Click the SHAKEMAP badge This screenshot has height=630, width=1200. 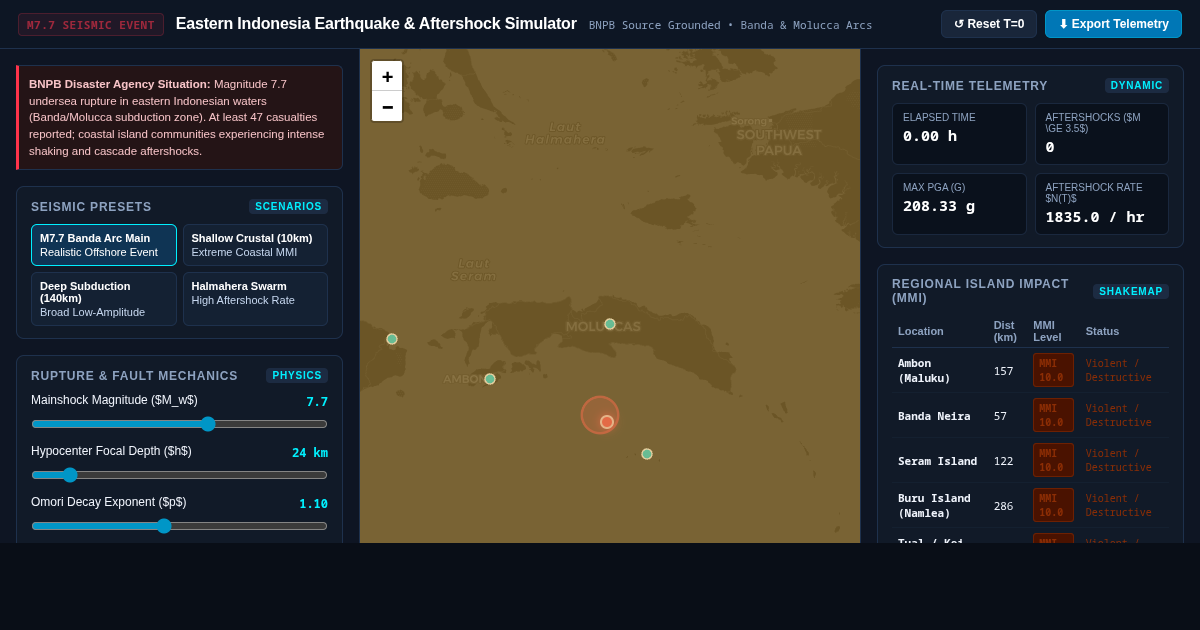(1131, 291)
